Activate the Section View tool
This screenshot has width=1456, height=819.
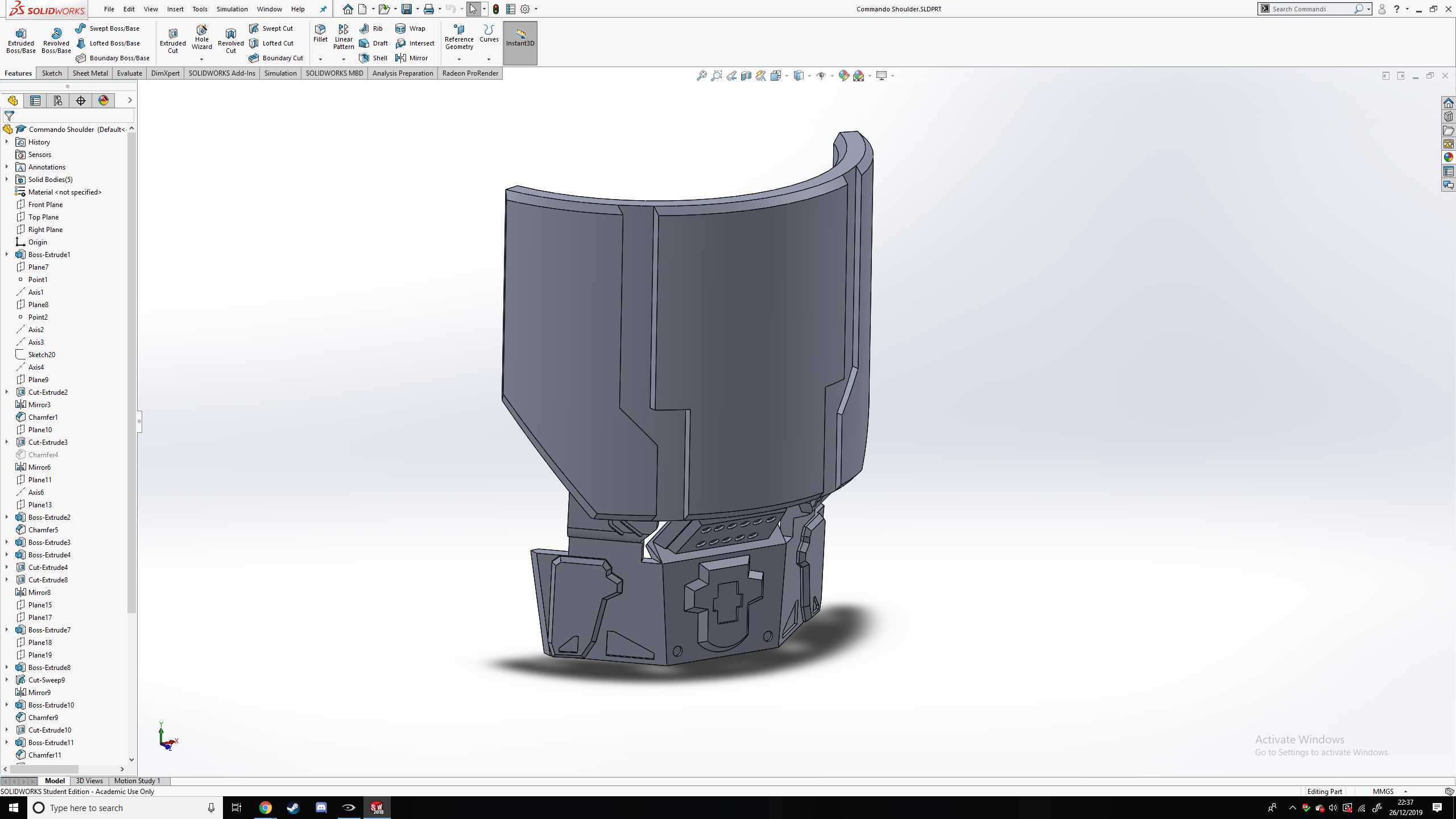point(746,75)
